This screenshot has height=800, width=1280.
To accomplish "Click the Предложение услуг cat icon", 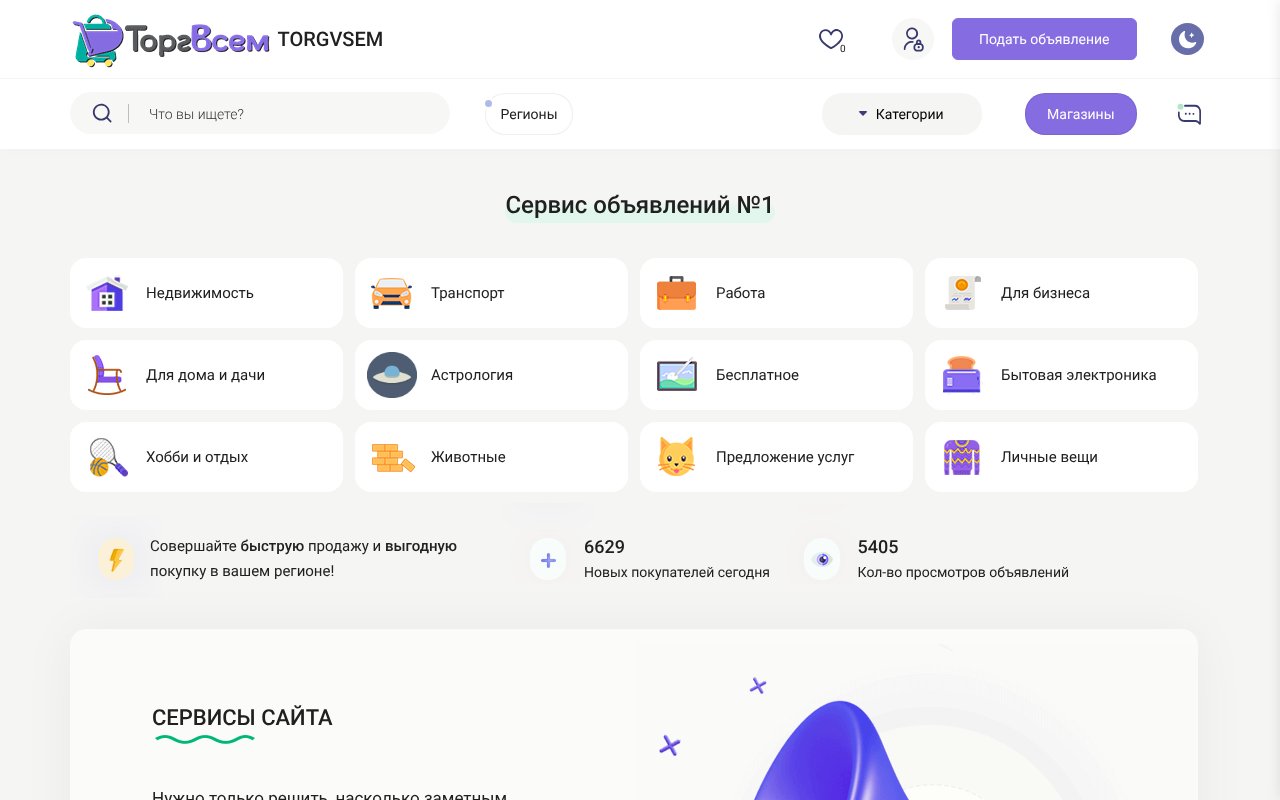I will pyautogui.click(x=677, y=457).
